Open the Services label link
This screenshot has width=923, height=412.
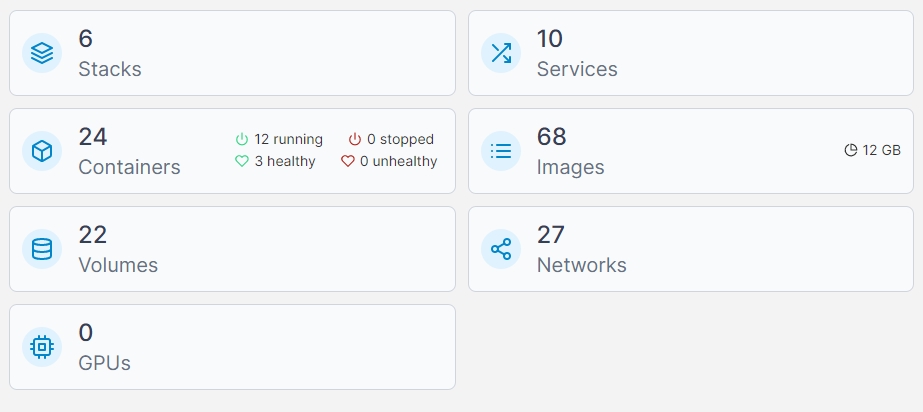pyautogui.click(x=577, y=70)
